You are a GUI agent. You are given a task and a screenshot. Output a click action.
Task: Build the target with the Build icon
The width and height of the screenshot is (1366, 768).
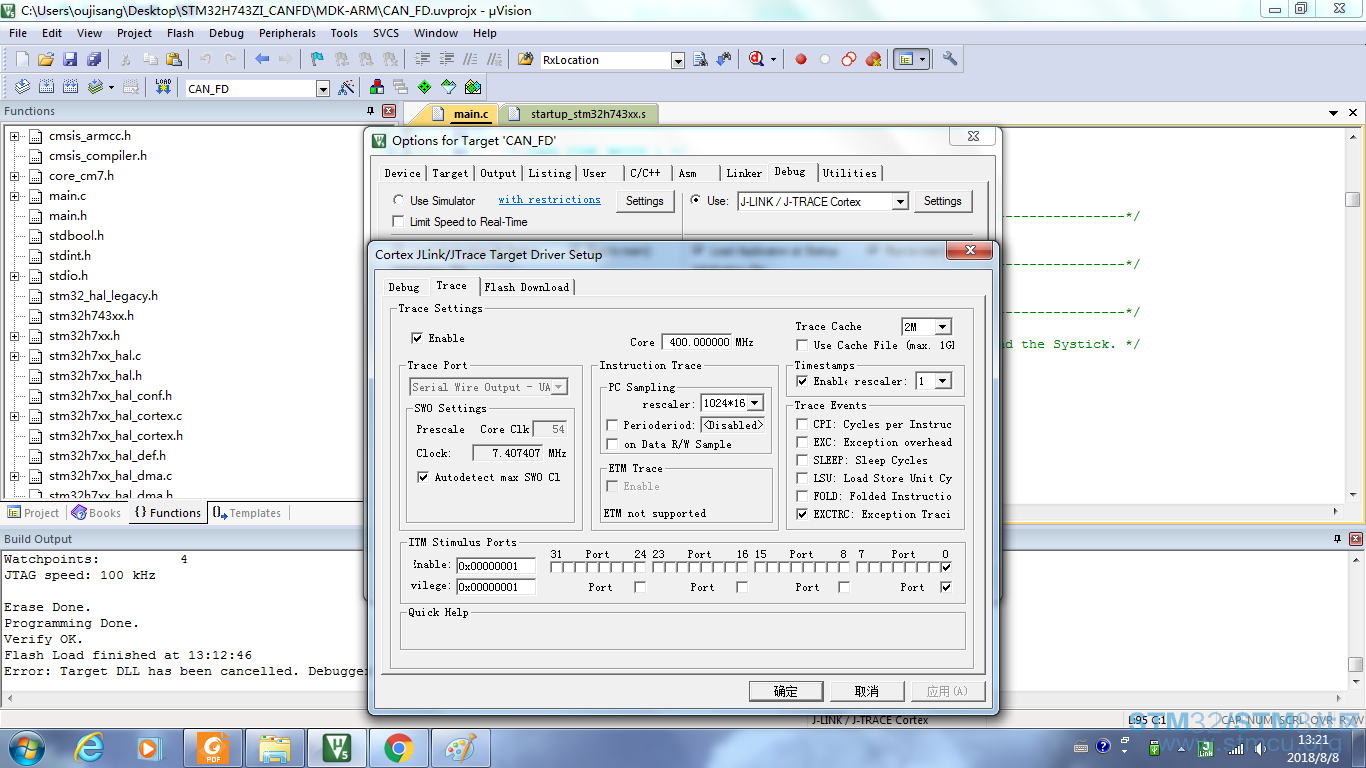46,88
